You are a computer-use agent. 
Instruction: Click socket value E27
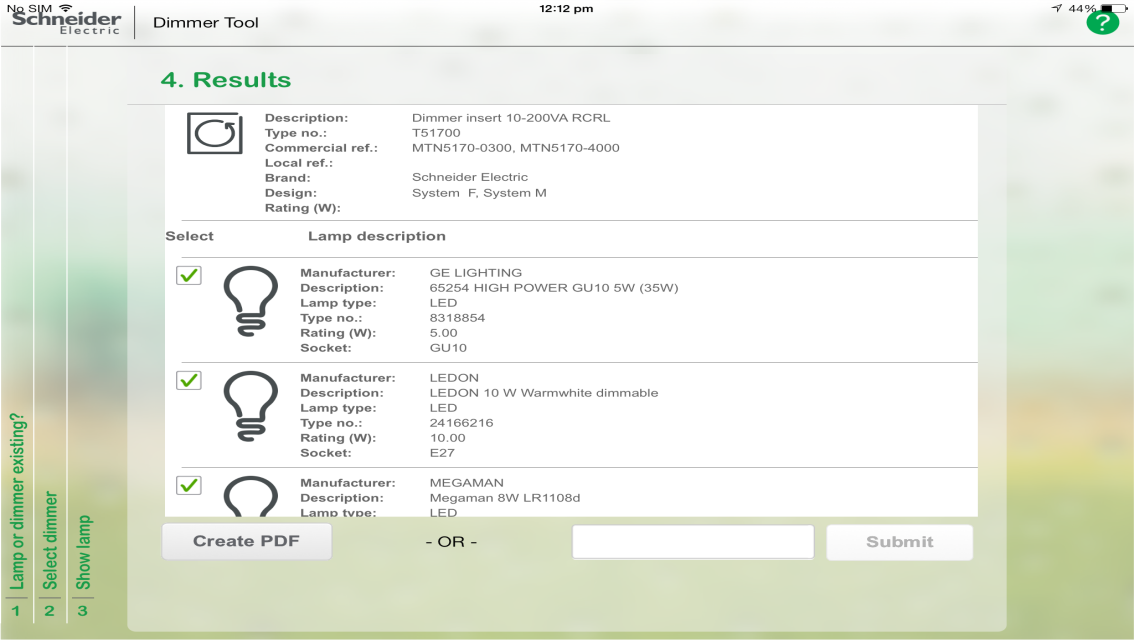click(x=442, y=453)
